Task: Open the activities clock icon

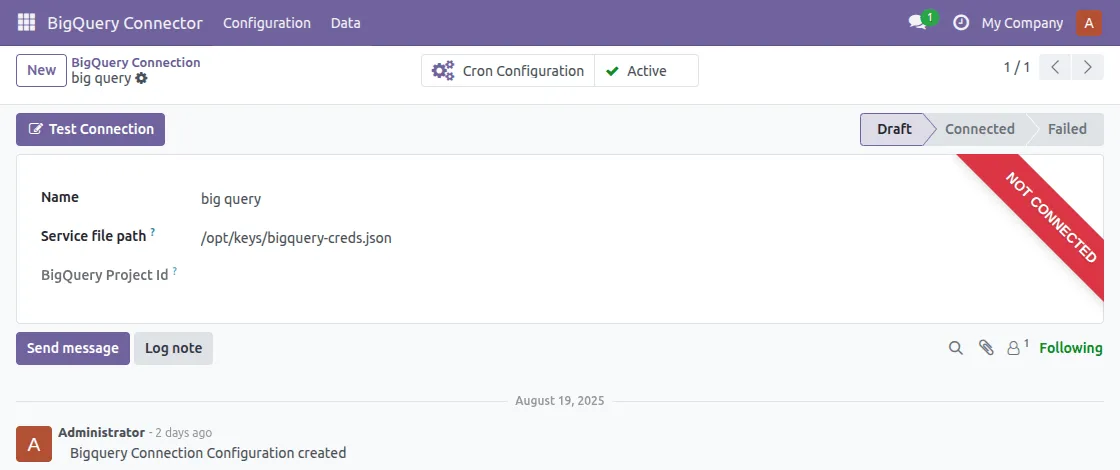Action: (961, 23)
